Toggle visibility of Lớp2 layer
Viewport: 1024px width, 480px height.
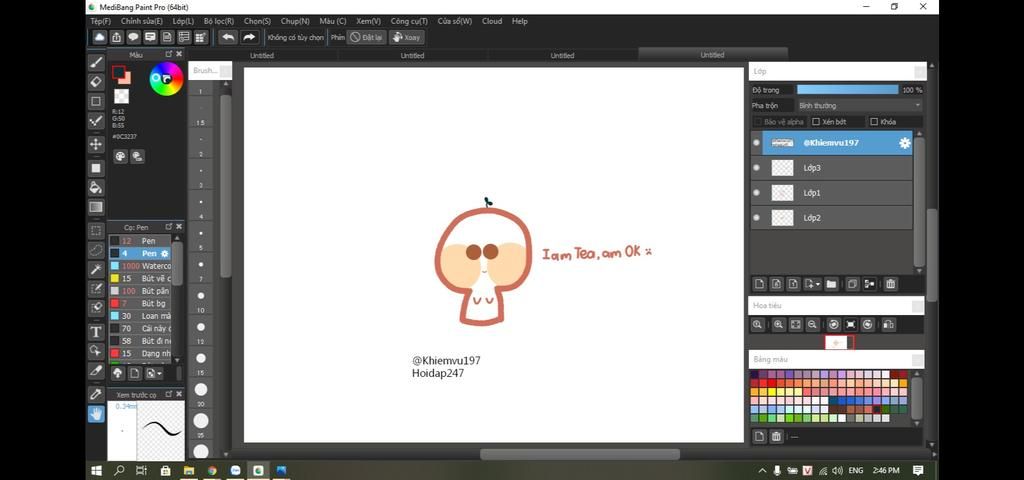756,217
